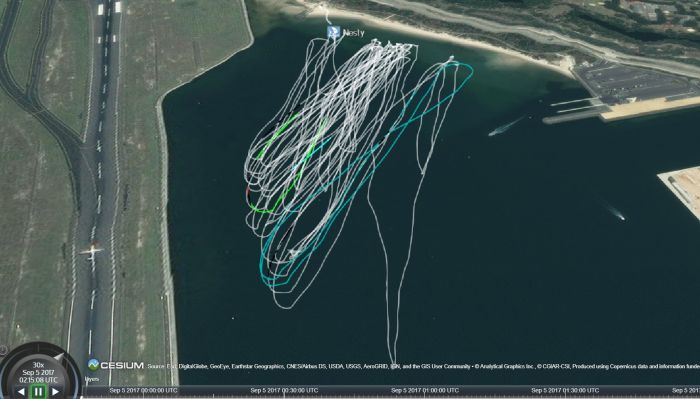This screenshot has width=700, height=399.
Task: Click the real-time clock icon beside the dial
Action: click(x=3, y=350)
